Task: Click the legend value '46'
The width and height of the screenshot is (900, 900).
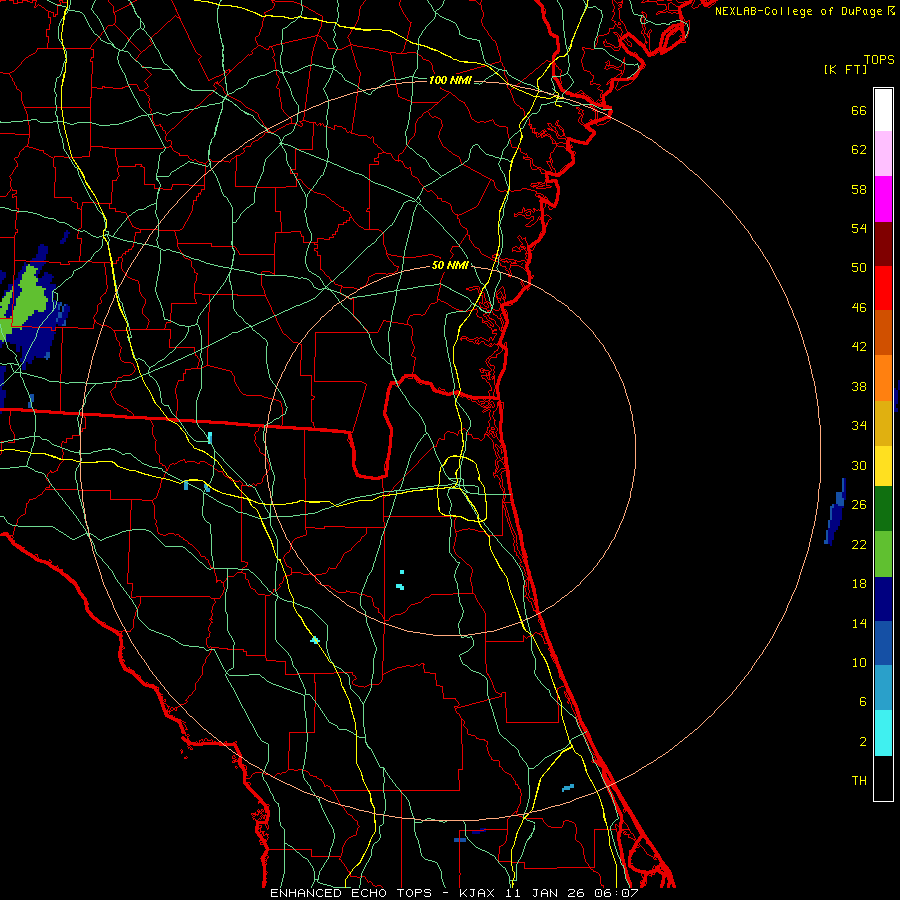Action: click(x=859, y=307)
